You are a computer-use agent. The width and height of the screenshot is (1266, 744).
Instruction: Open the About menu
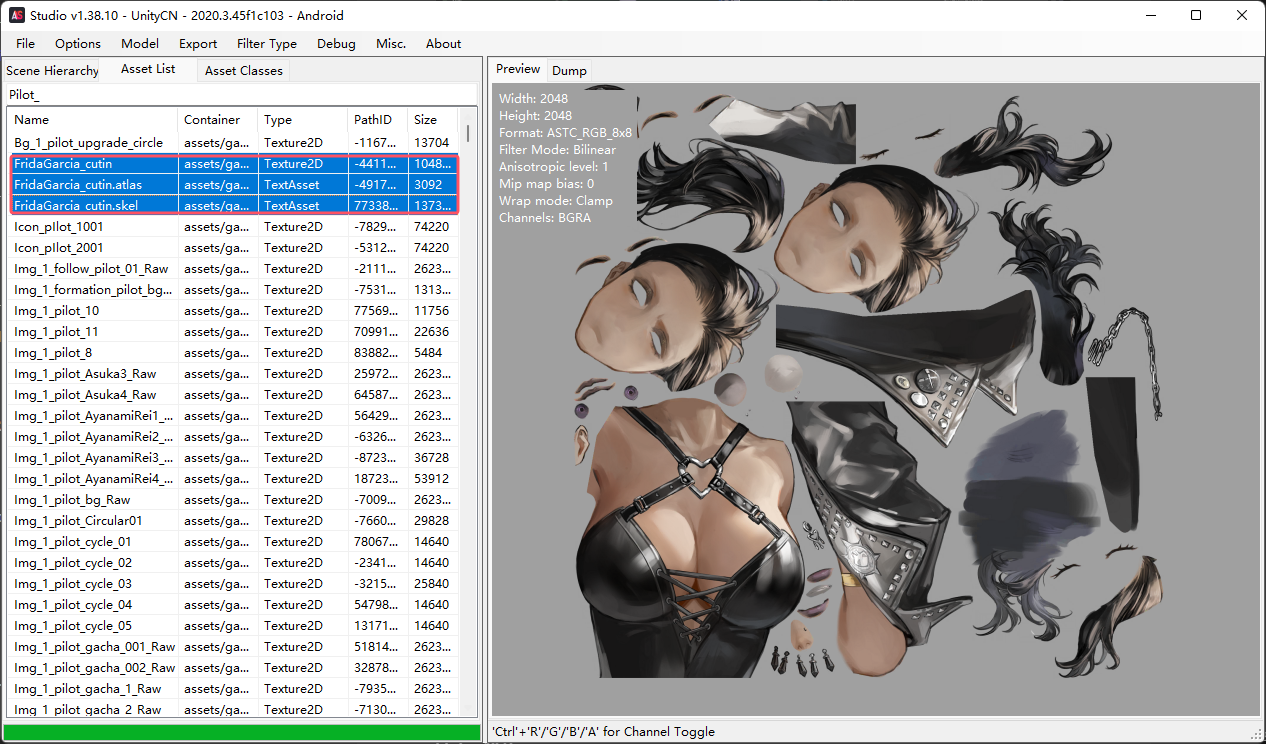coord(443,43)
